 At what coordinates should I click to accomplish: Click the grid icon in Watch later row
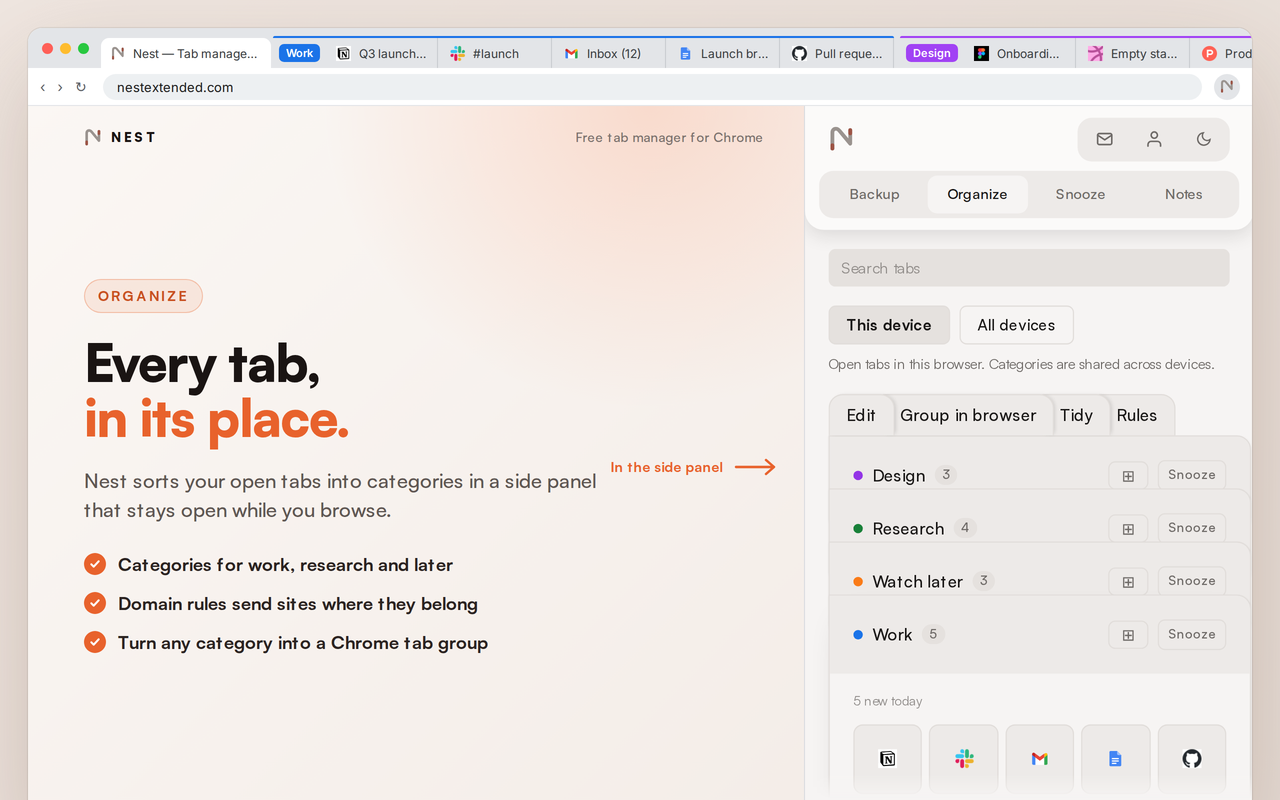tap(1128, 581)
